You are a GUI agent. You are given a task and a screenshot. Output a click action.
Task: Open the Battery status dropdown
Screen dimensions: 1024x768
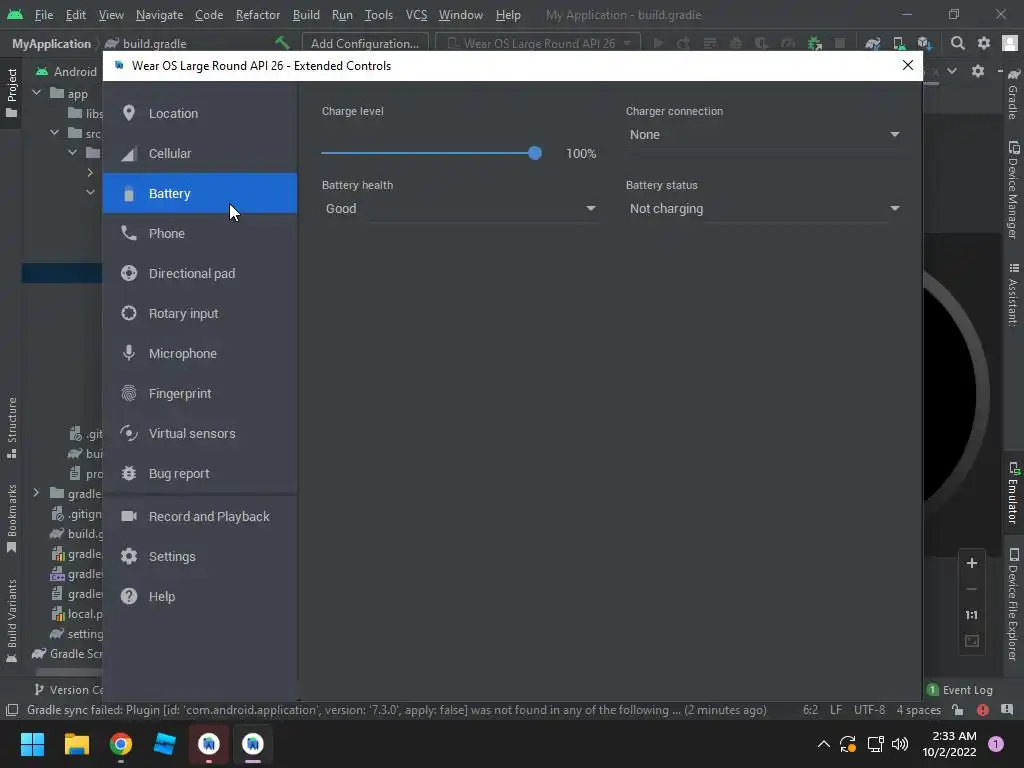764,208
